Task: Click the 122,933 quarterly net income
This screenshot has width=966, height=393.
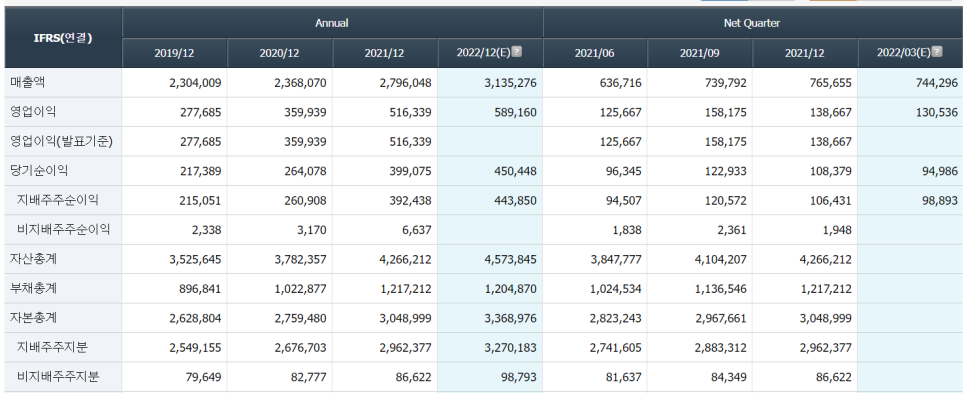Action: pos(725,171)
